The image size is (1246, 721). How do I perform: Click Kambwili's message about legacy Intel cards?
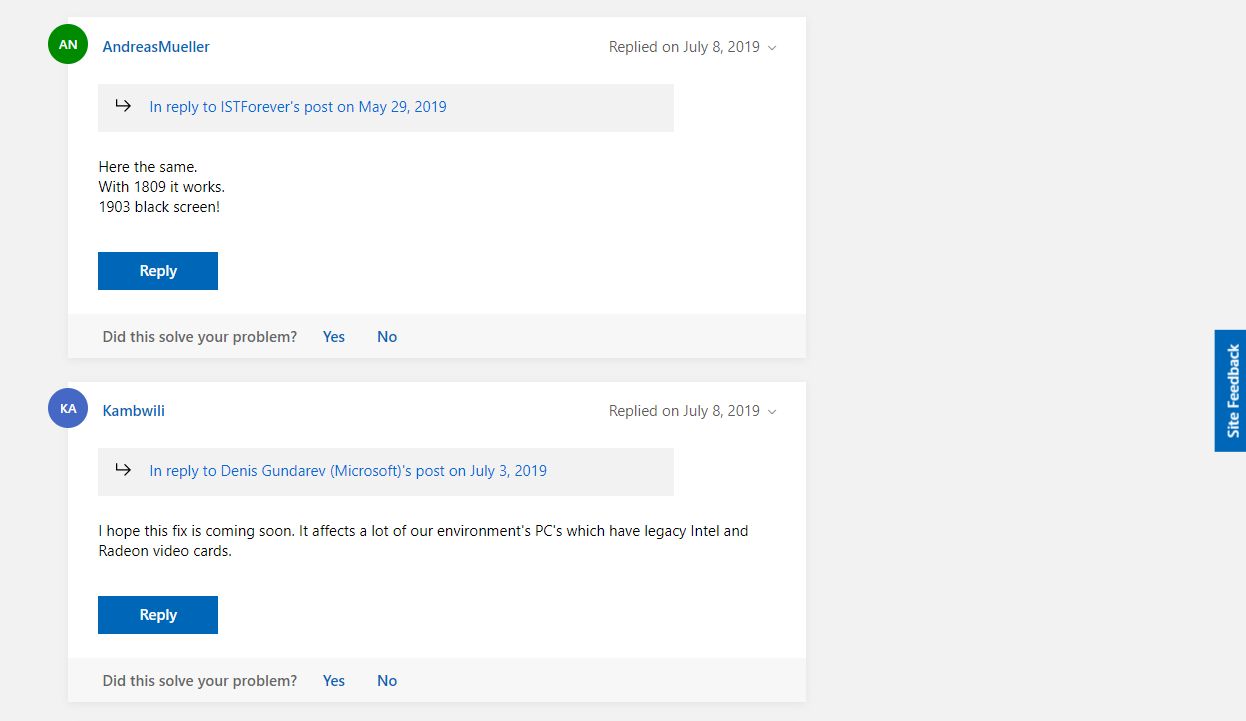(x=423, y=541)
